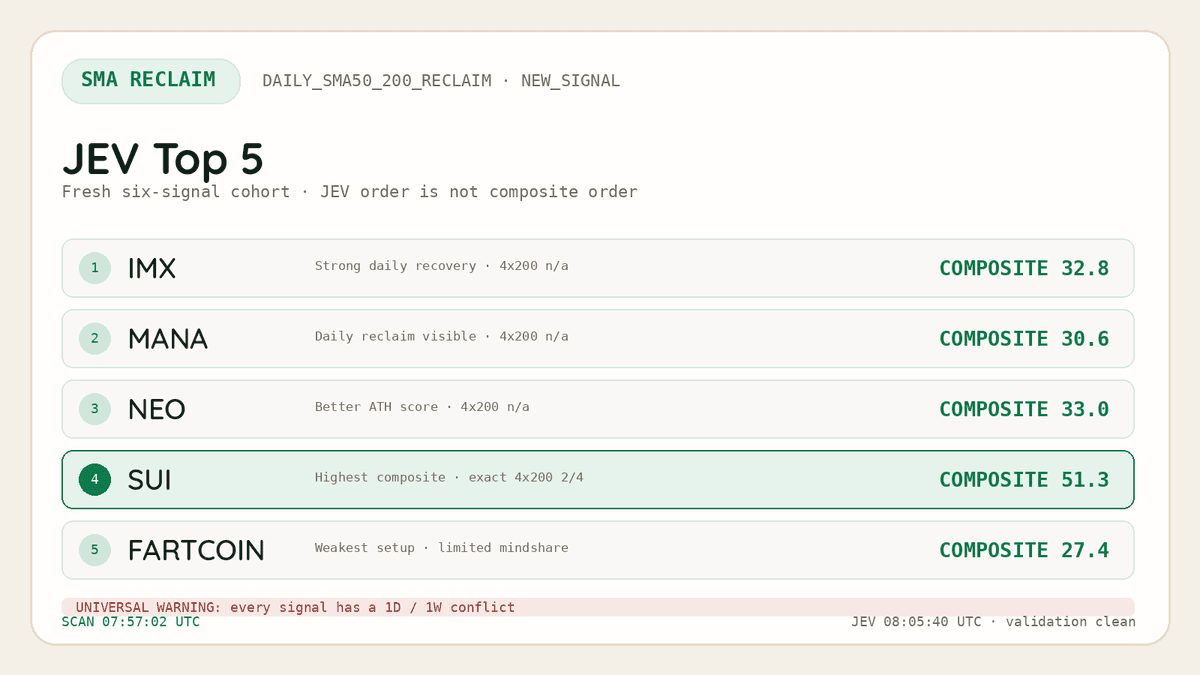Click COMPOSITE 51.3 value

click(x=1024, y=480)
